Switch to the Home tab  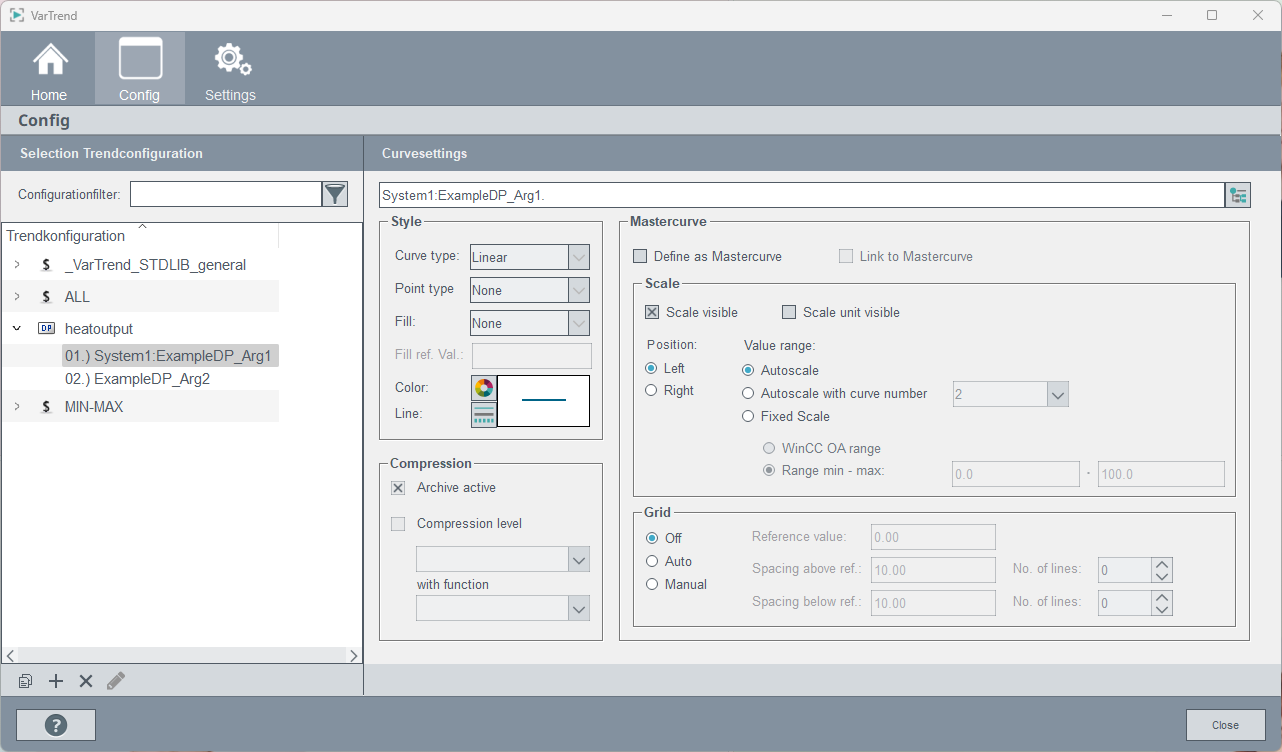[49, 68]
